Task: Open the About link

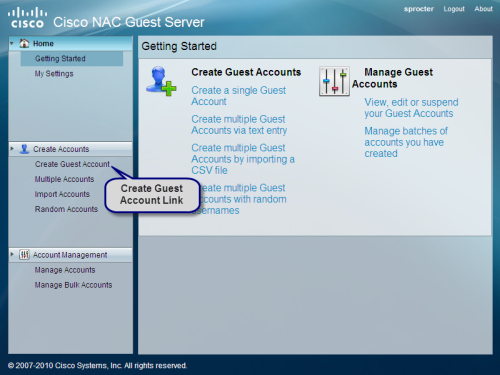Action: pyautogui.click(x=483, y=9)
